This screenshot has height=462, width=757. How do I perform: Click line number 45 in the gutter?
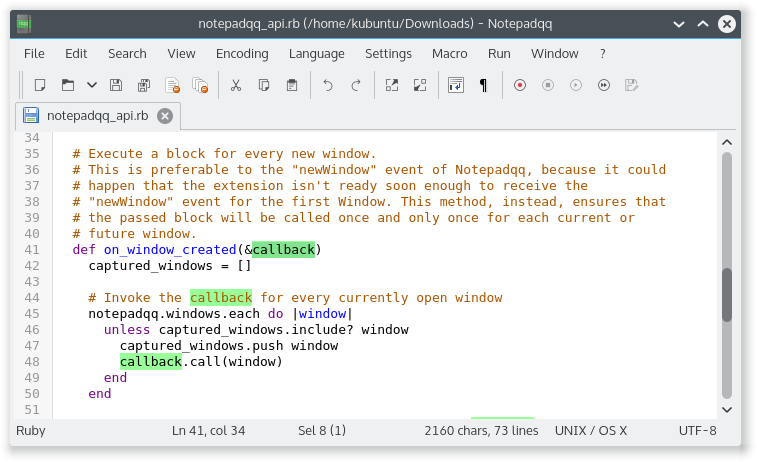tap(58, 313)
